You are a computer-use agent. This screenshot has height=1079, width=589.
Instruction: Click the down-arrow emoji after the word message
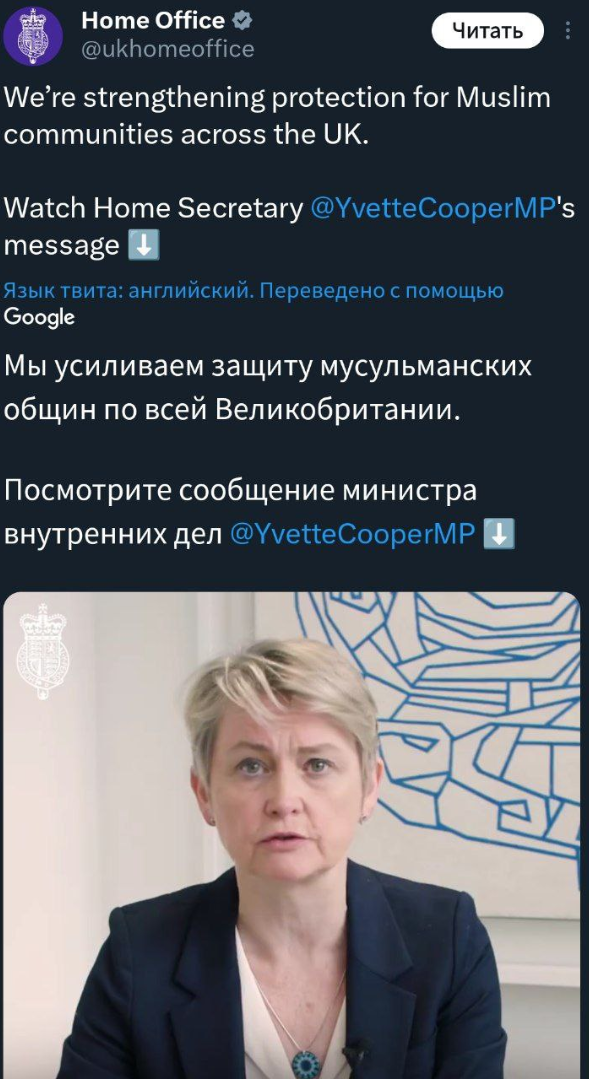coord(144,245)
